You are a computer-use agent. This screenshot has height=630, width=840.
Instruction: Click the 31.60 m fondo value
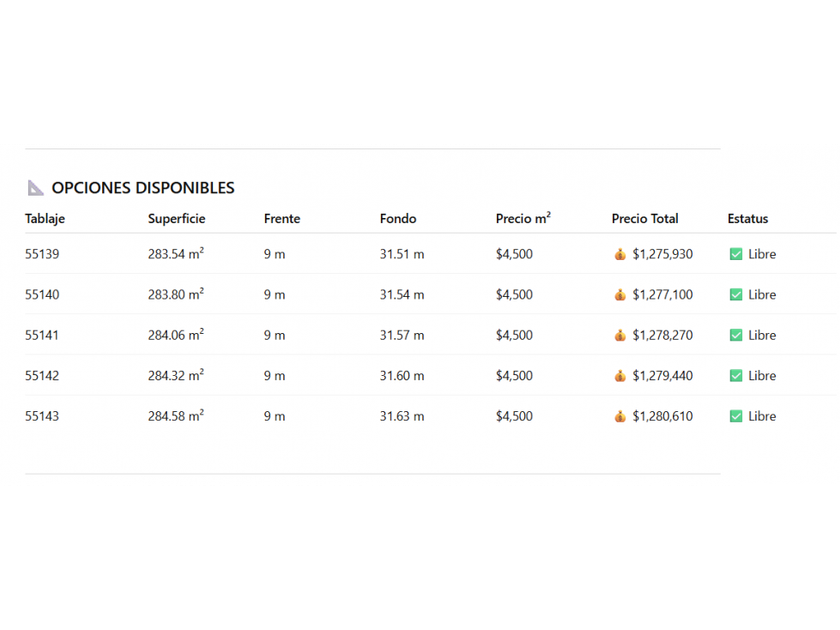click(402, 376)
